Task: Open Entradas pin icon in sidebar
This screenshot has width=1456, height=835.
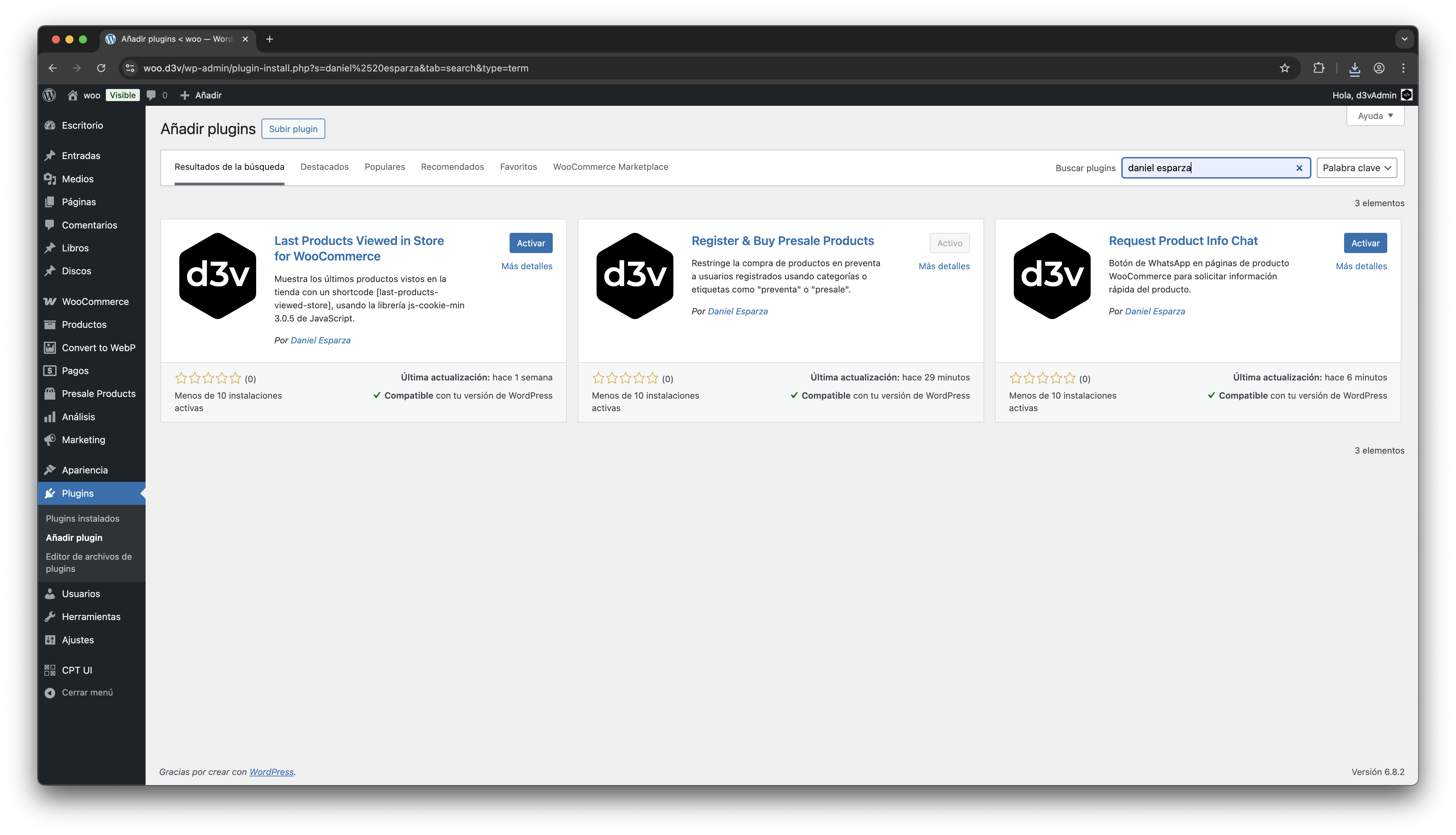Action: (50, 155)
